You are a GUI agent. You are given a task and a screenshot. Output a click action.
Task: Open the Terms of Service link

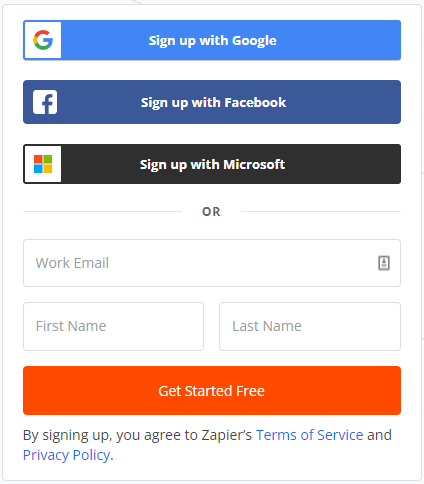[309, 435]
